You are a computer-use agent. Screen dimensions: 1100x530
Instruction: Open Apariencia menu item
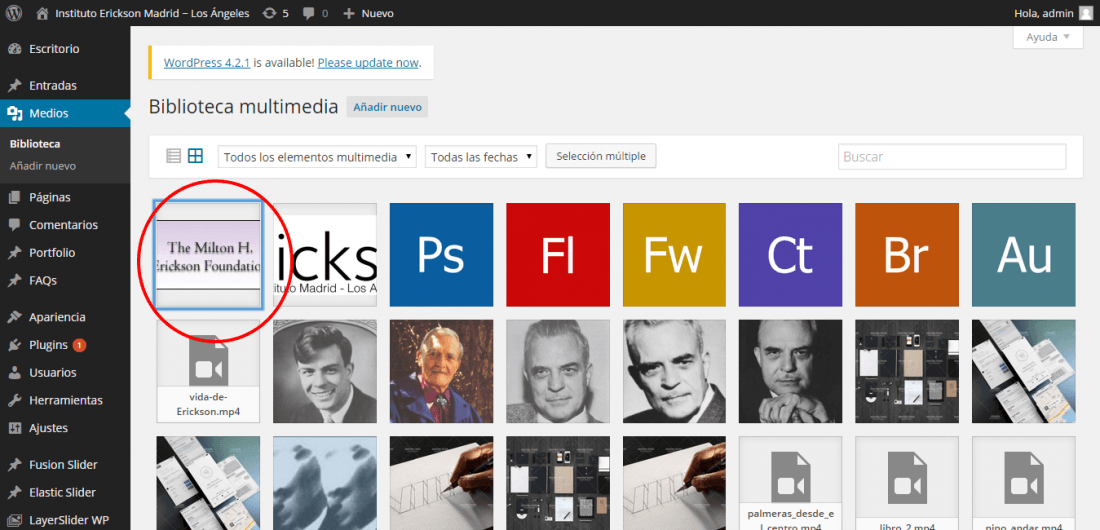coord(58,317)
